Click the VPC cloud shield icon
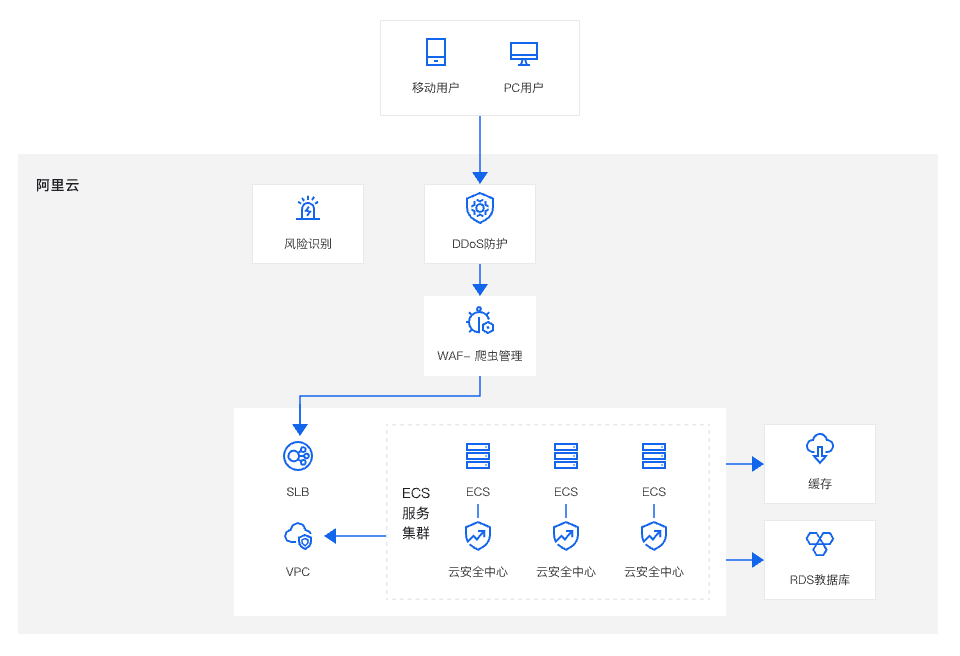 (298, 536)
